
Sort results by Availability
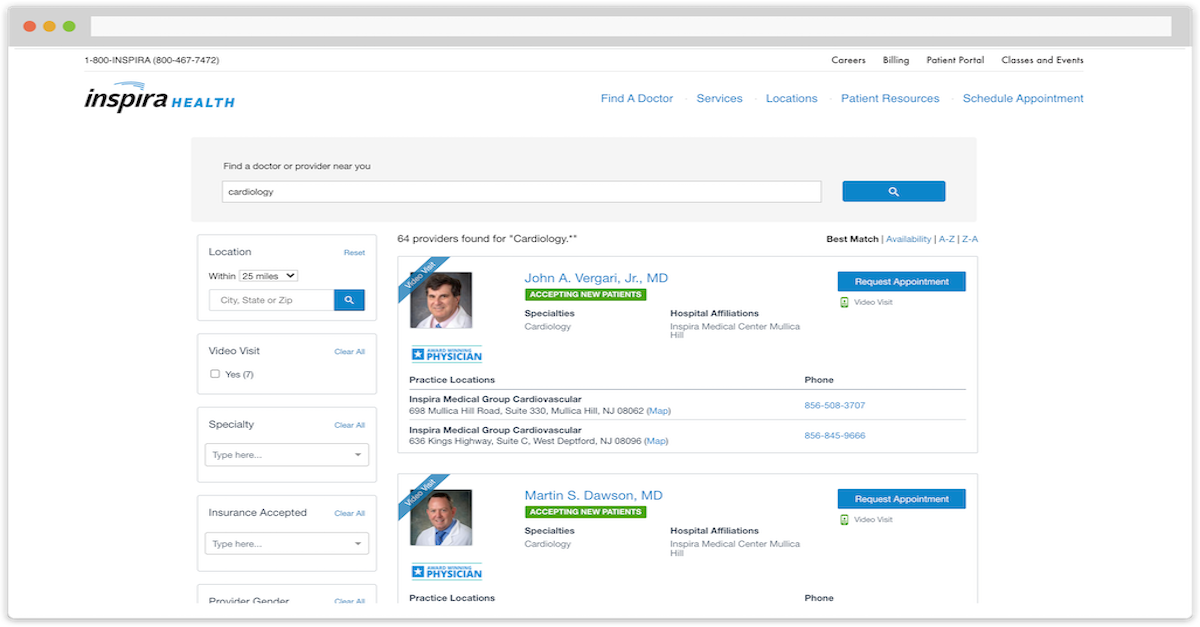(x=908, y=239)
